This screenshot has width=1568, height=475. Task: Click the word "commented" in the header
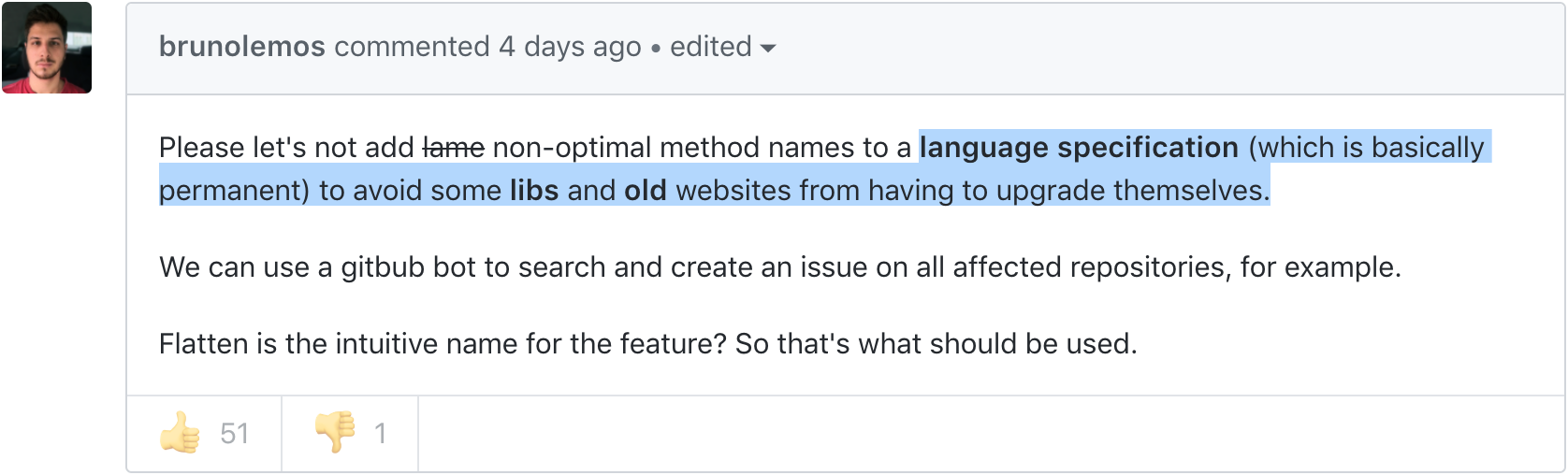pos(412,47)
